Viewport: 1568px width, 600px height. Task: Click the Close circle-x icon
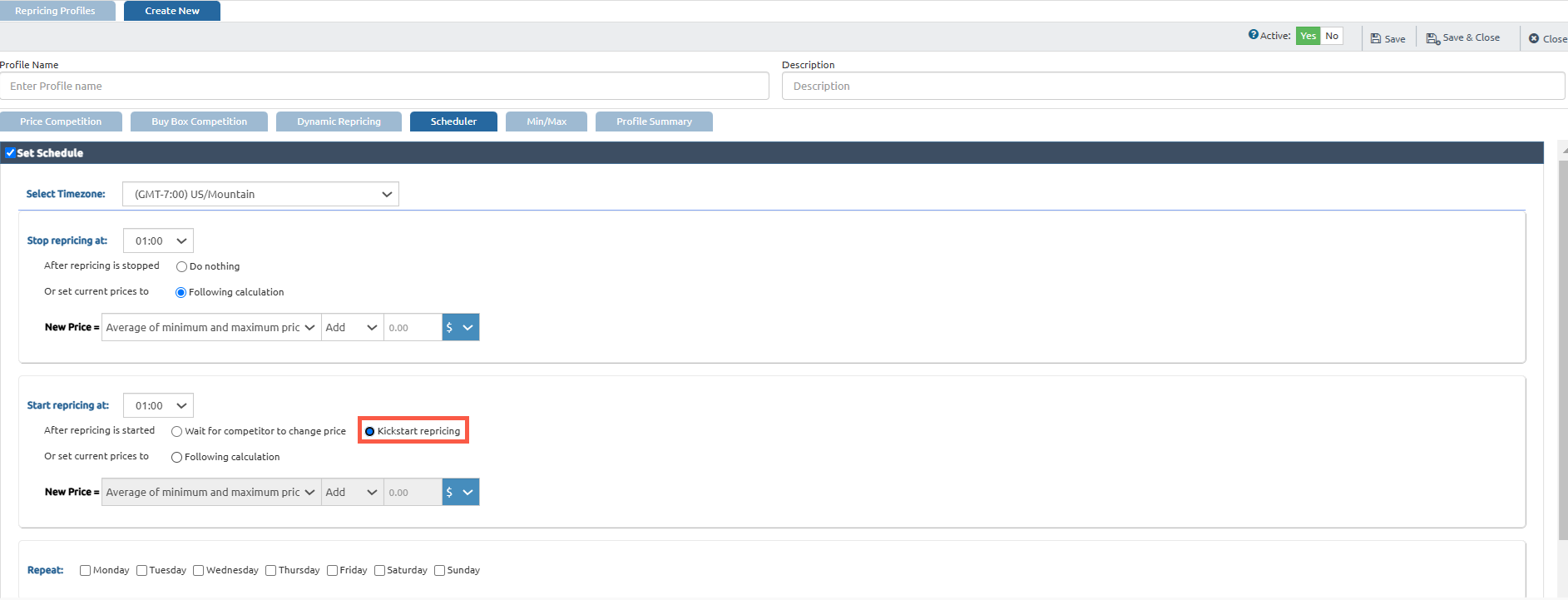click(x=1534, y=38)
